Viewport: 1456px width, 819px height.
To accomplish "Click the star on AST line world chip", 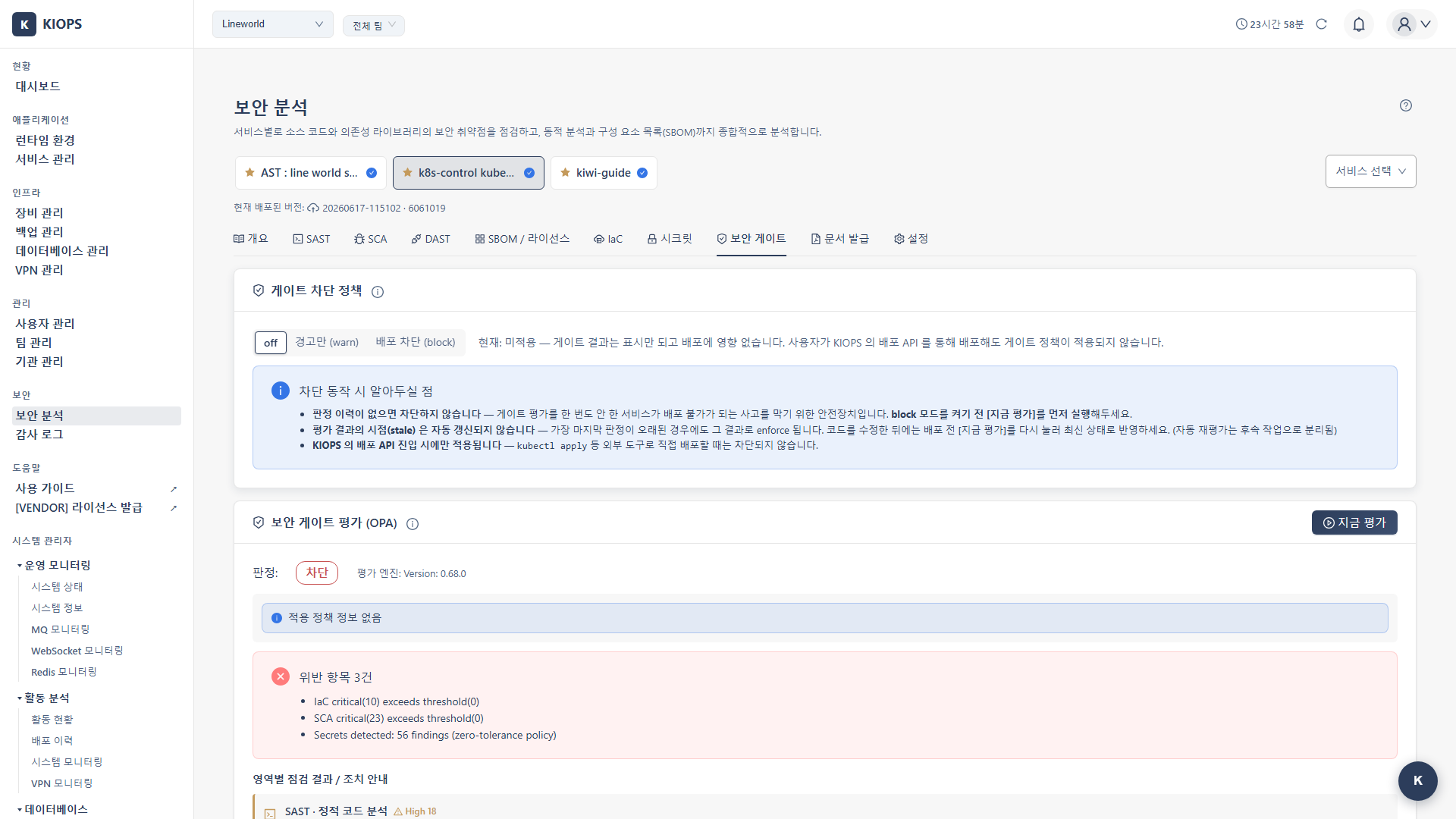I will click(249, 173).
